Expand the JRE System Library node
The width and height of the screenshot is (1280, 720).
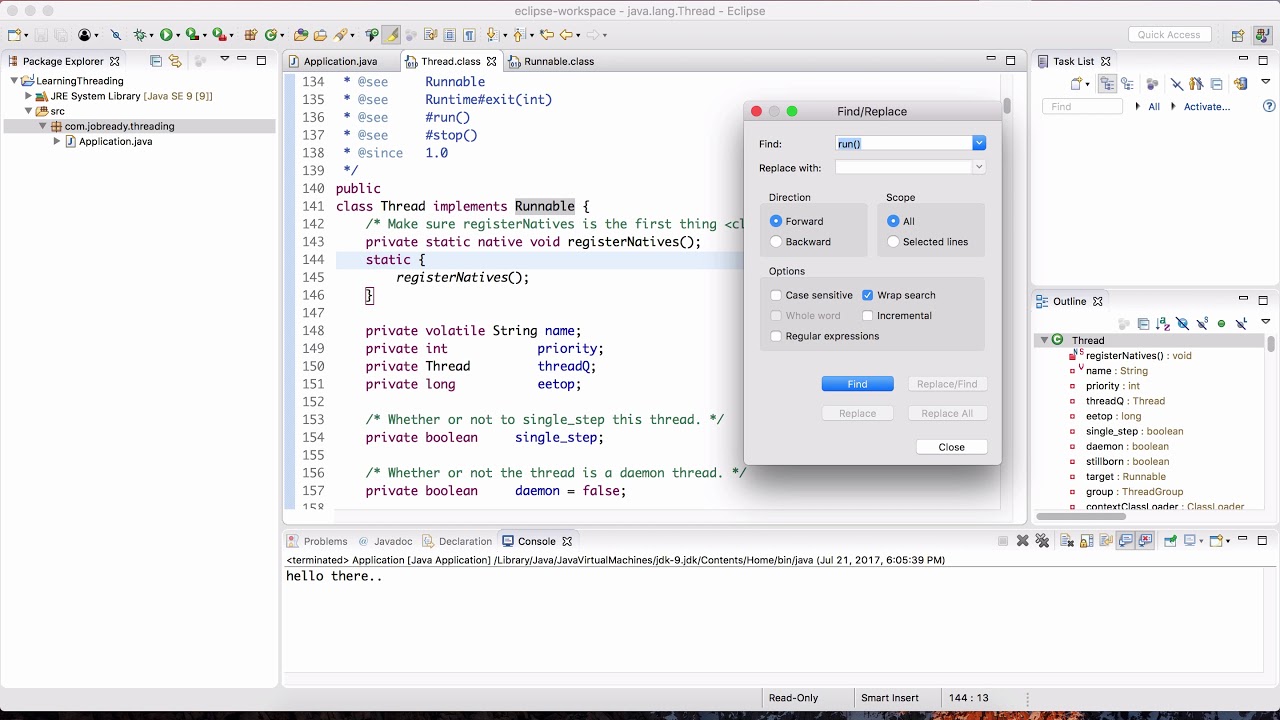click(27, 96)
